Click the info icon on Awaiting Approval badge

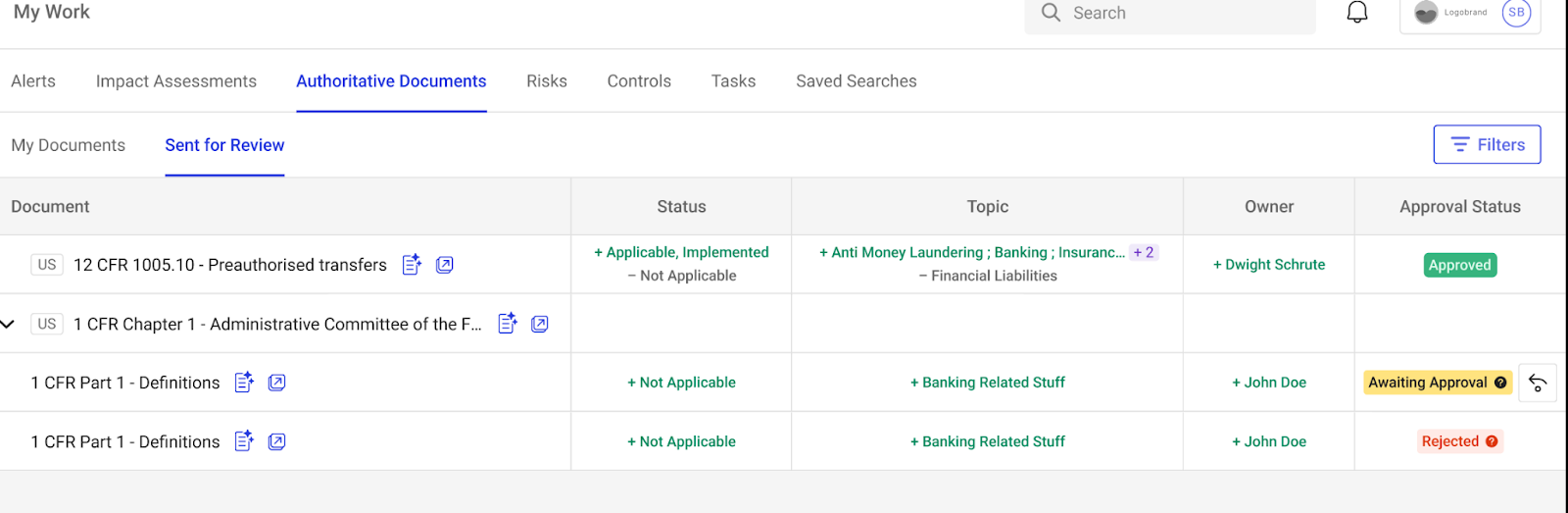coord(1500,383)
